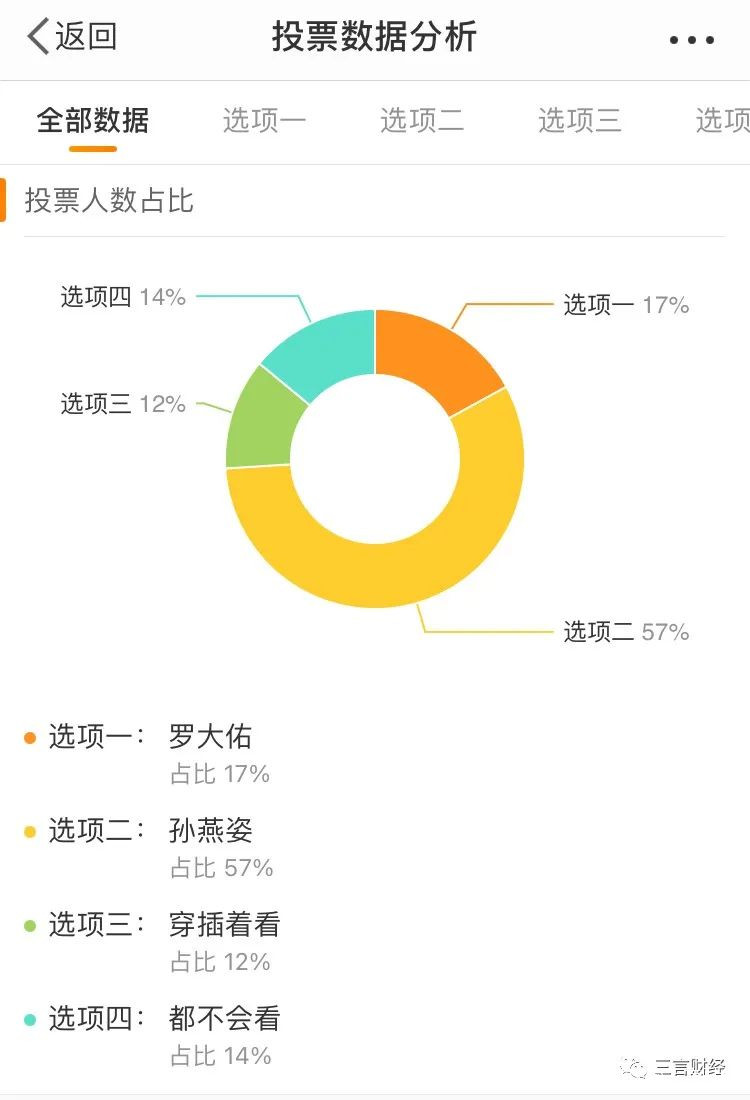
Task: Tap the green dot beside 选项三
Action: (x=30, y=926)
